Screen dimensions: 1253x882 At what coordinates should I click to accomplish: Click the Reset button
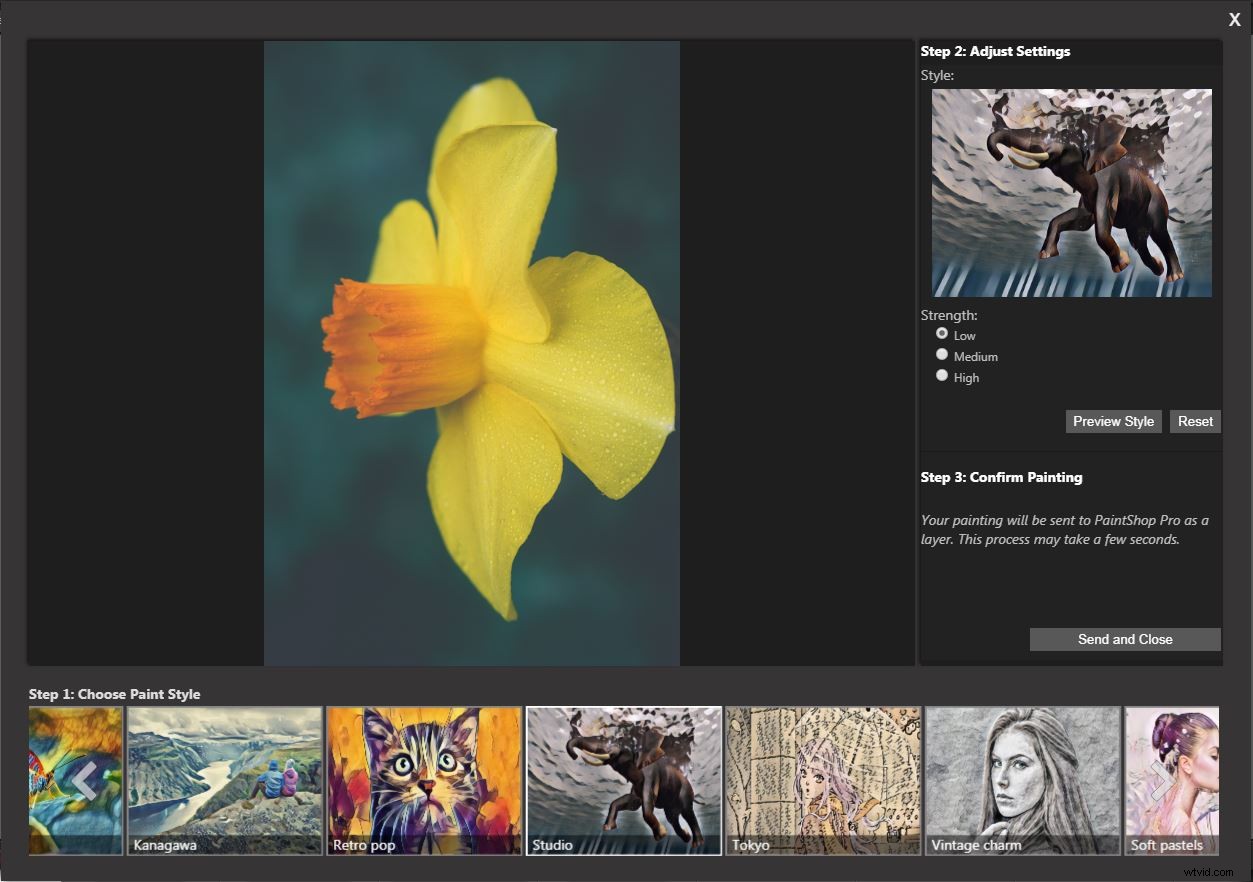click(x=1195, y=421)
